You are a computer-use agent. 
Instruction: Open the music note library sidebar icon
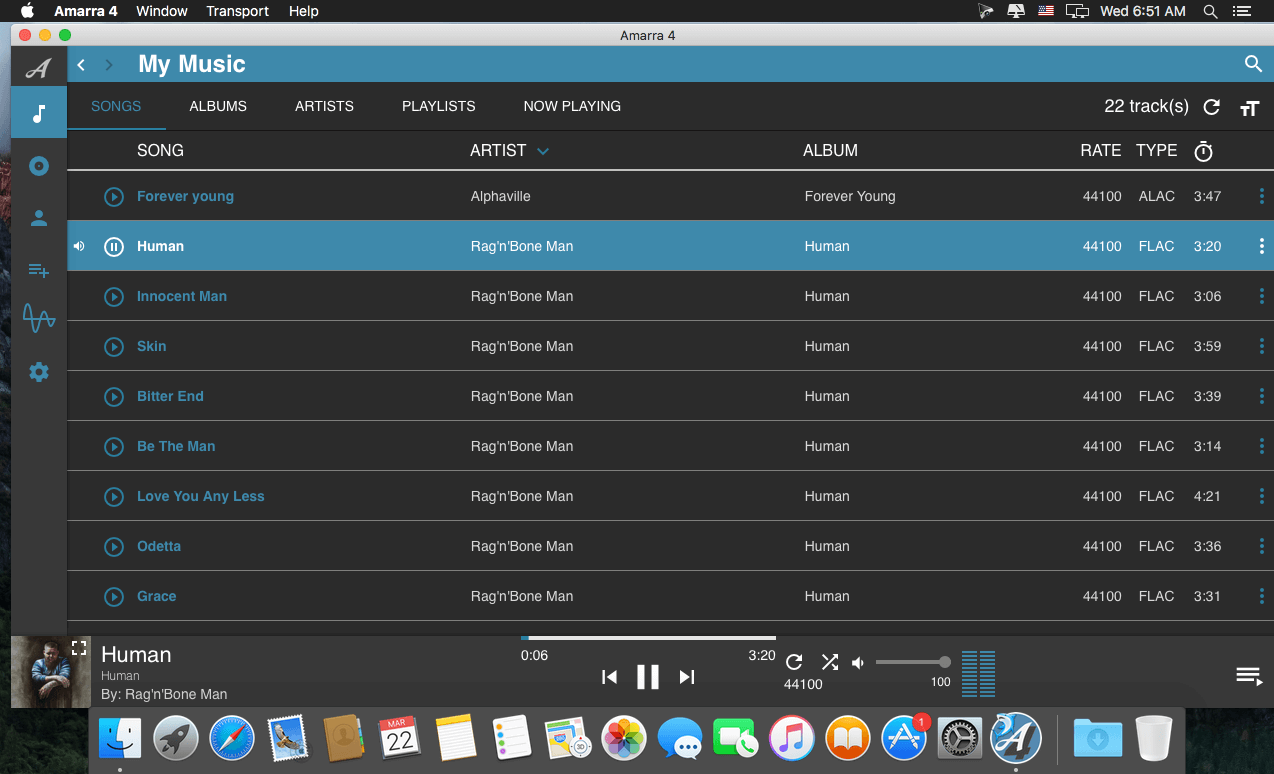[39, 113]
